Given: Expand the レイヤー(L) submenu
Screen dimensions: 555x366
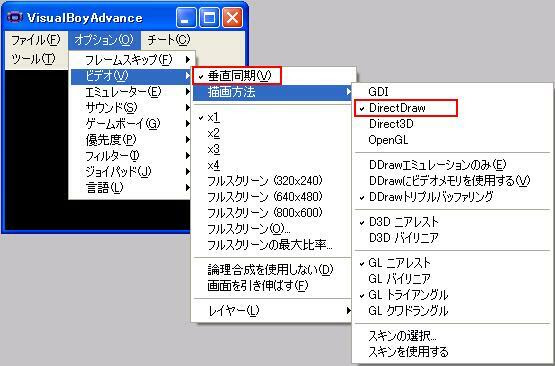Looking at the screenshot, I should click(273, 311).
